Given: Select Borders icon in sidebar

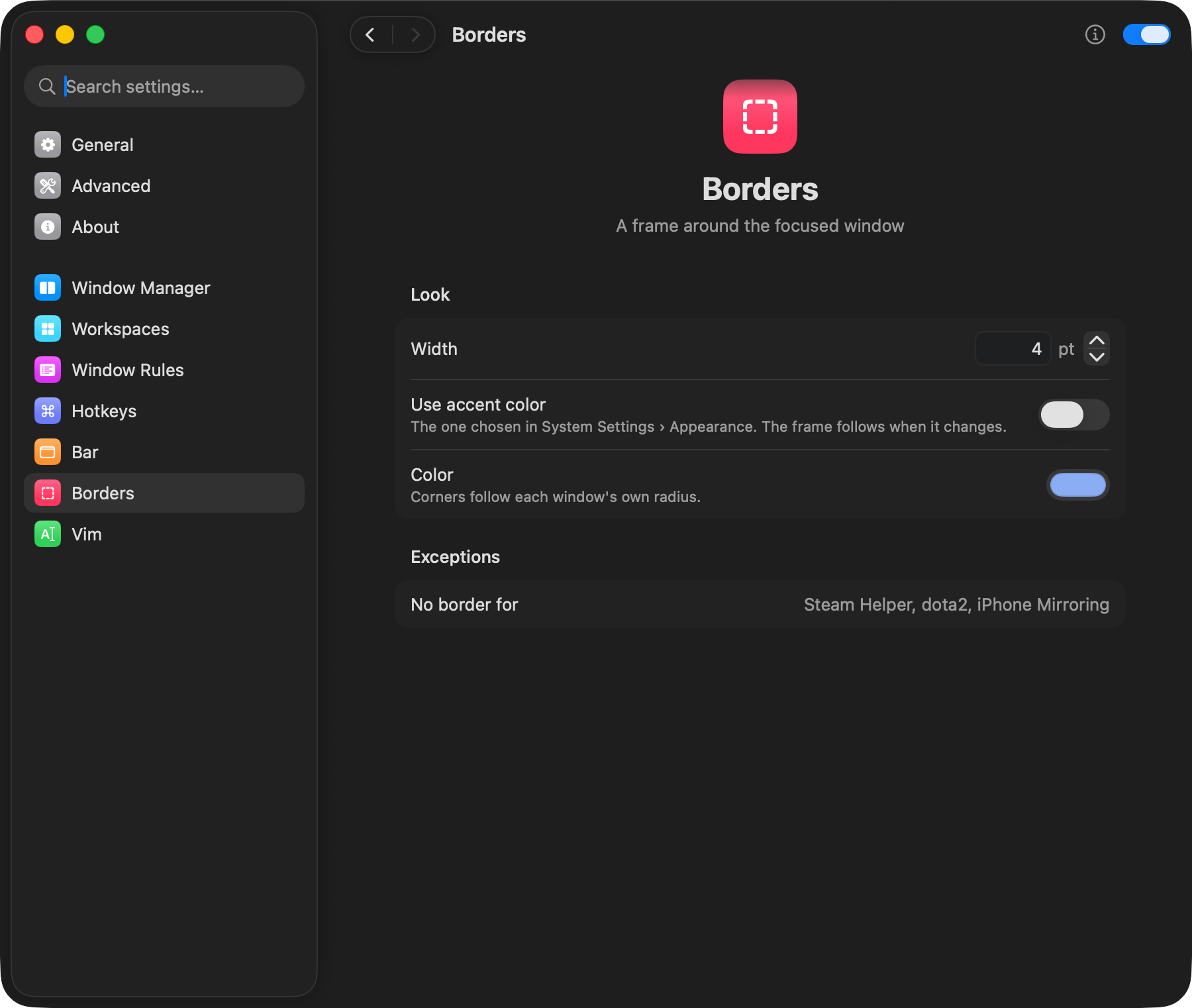Looking at the screenshot, I should (48, 493).
